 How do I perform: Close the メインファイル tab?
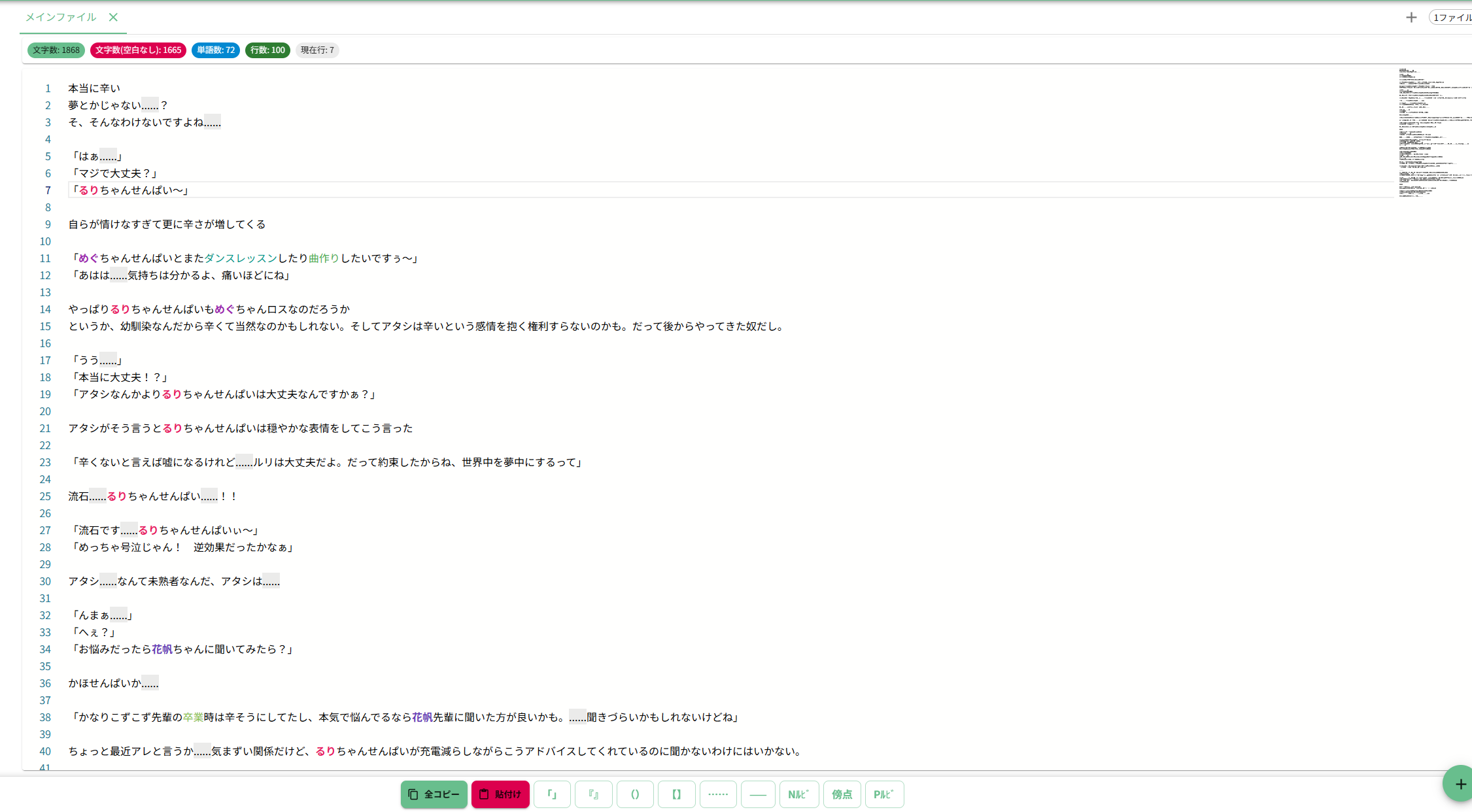[x=113, y=17]
